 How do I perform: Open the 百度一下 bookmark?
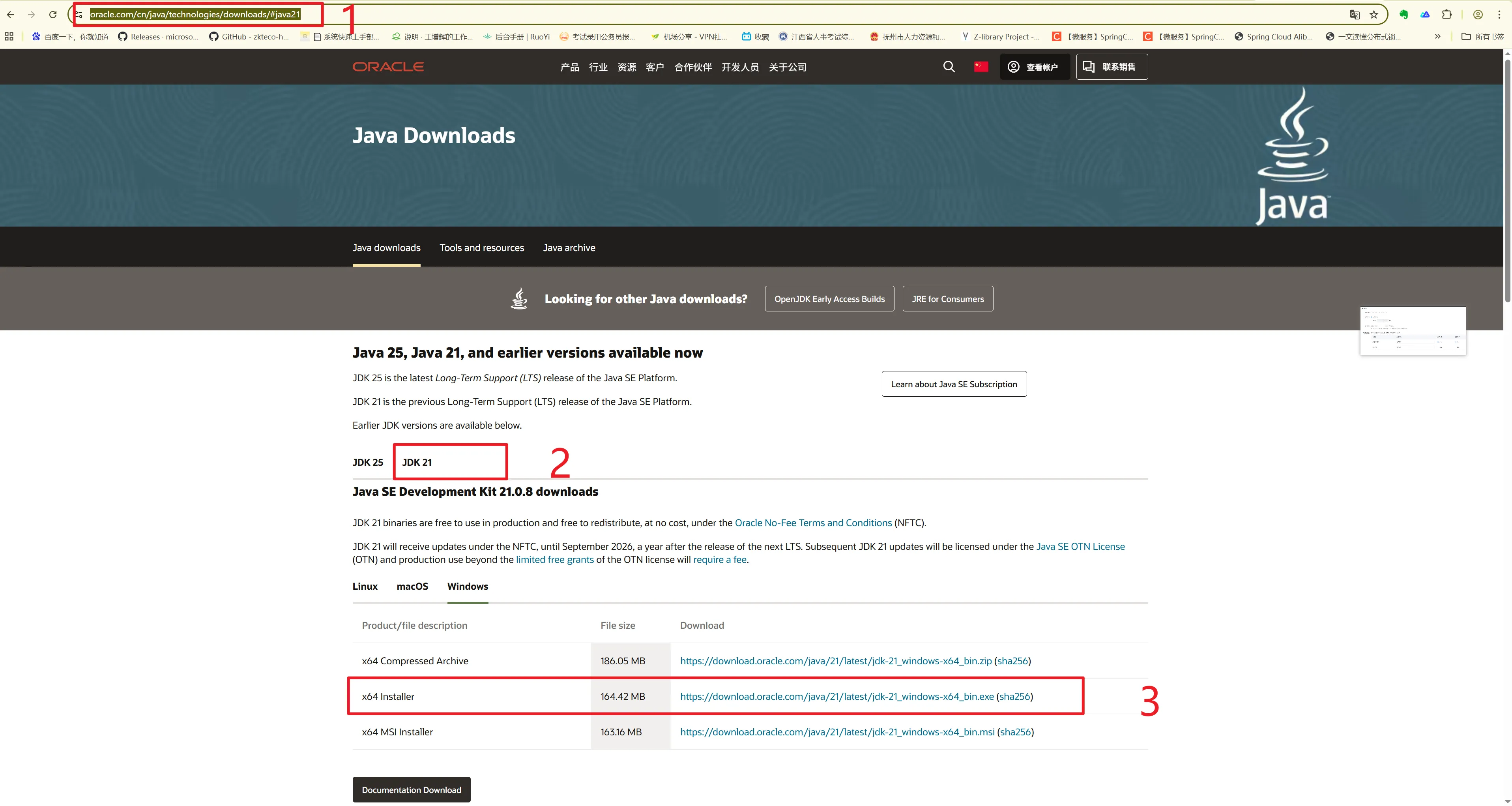[x=71, y=36]
